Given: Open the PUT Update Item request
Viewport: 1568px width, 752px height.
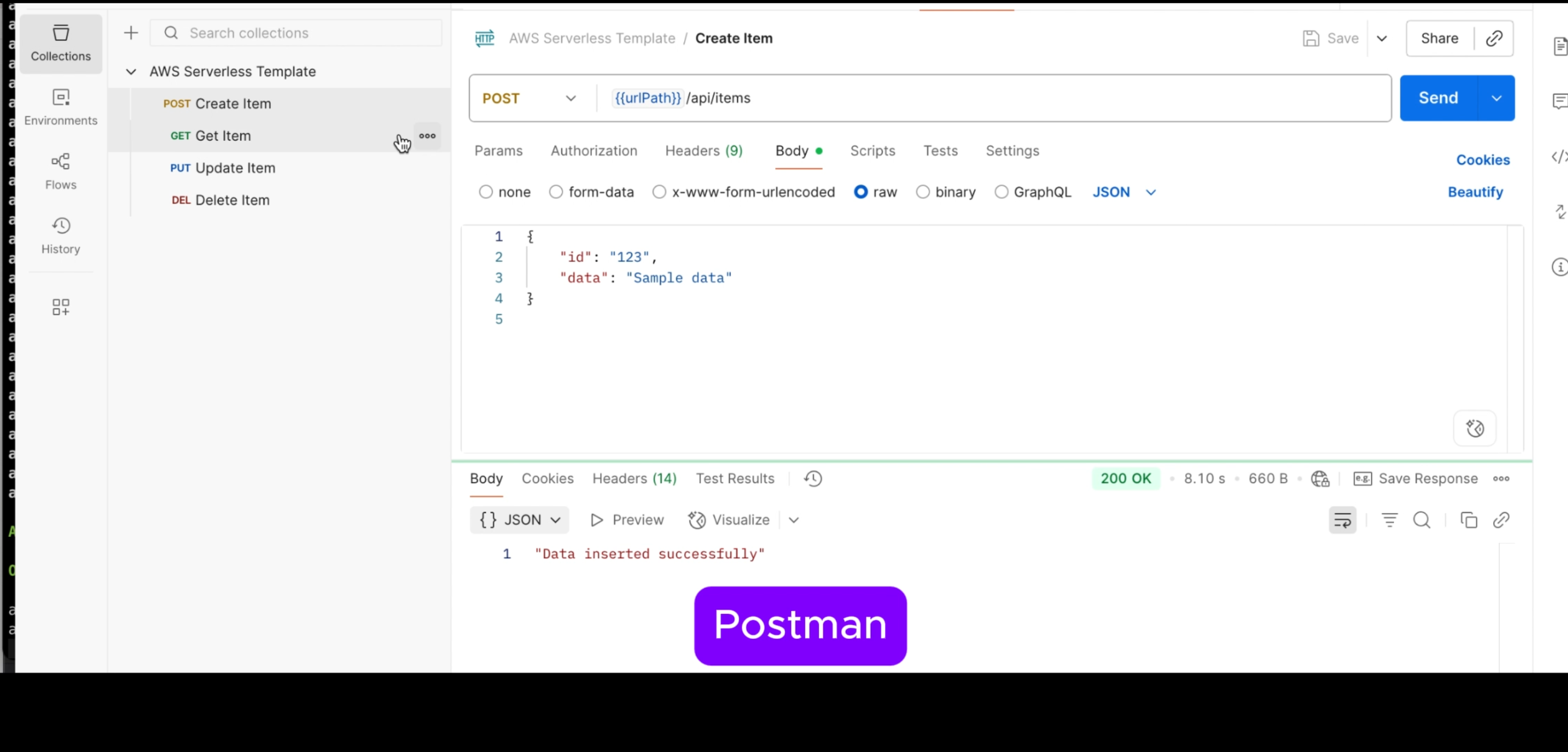Looking at the screenshot, I should (x=279, y=168).
